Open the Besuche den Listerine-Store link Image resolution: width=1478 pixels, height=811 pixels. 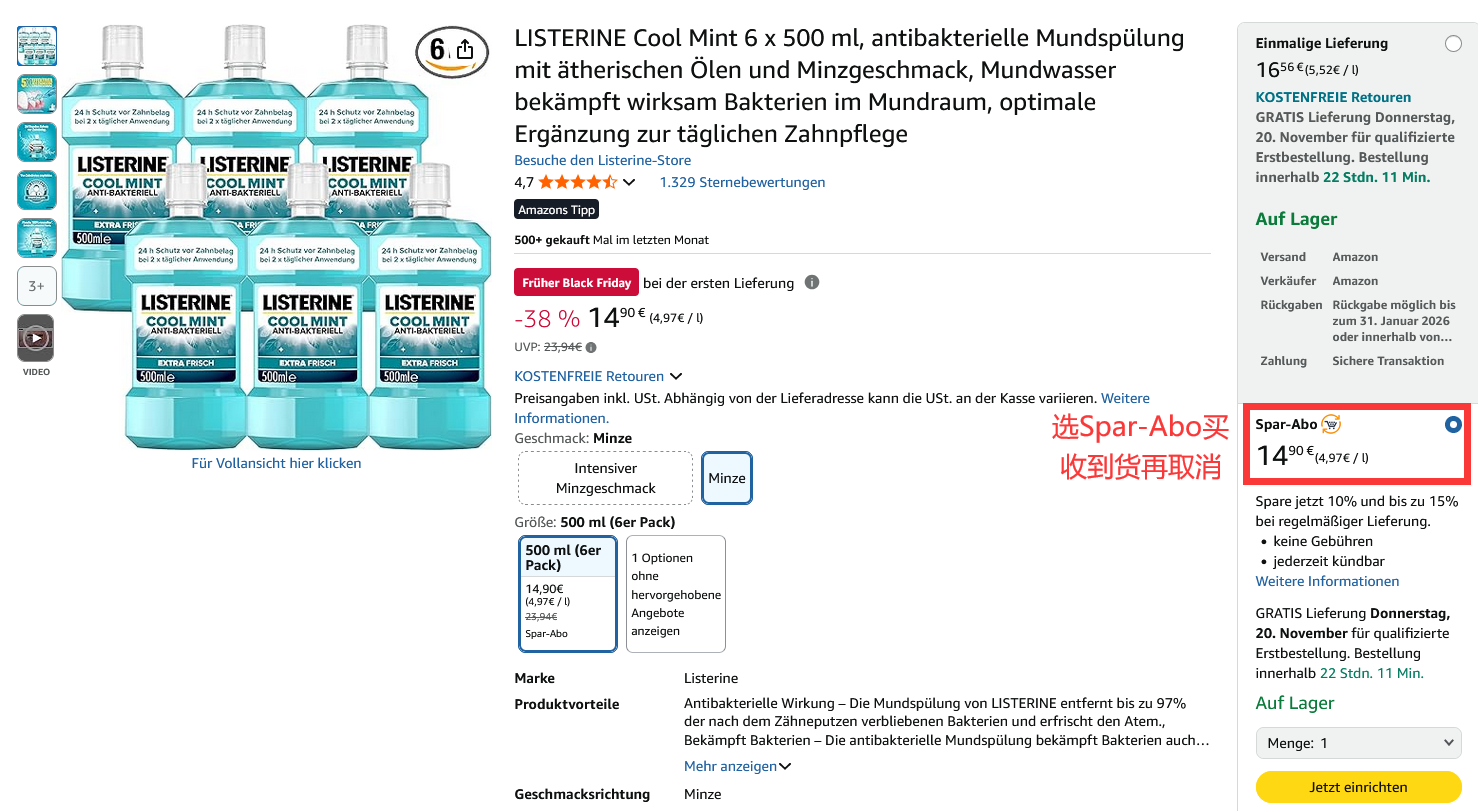[602, 160]
